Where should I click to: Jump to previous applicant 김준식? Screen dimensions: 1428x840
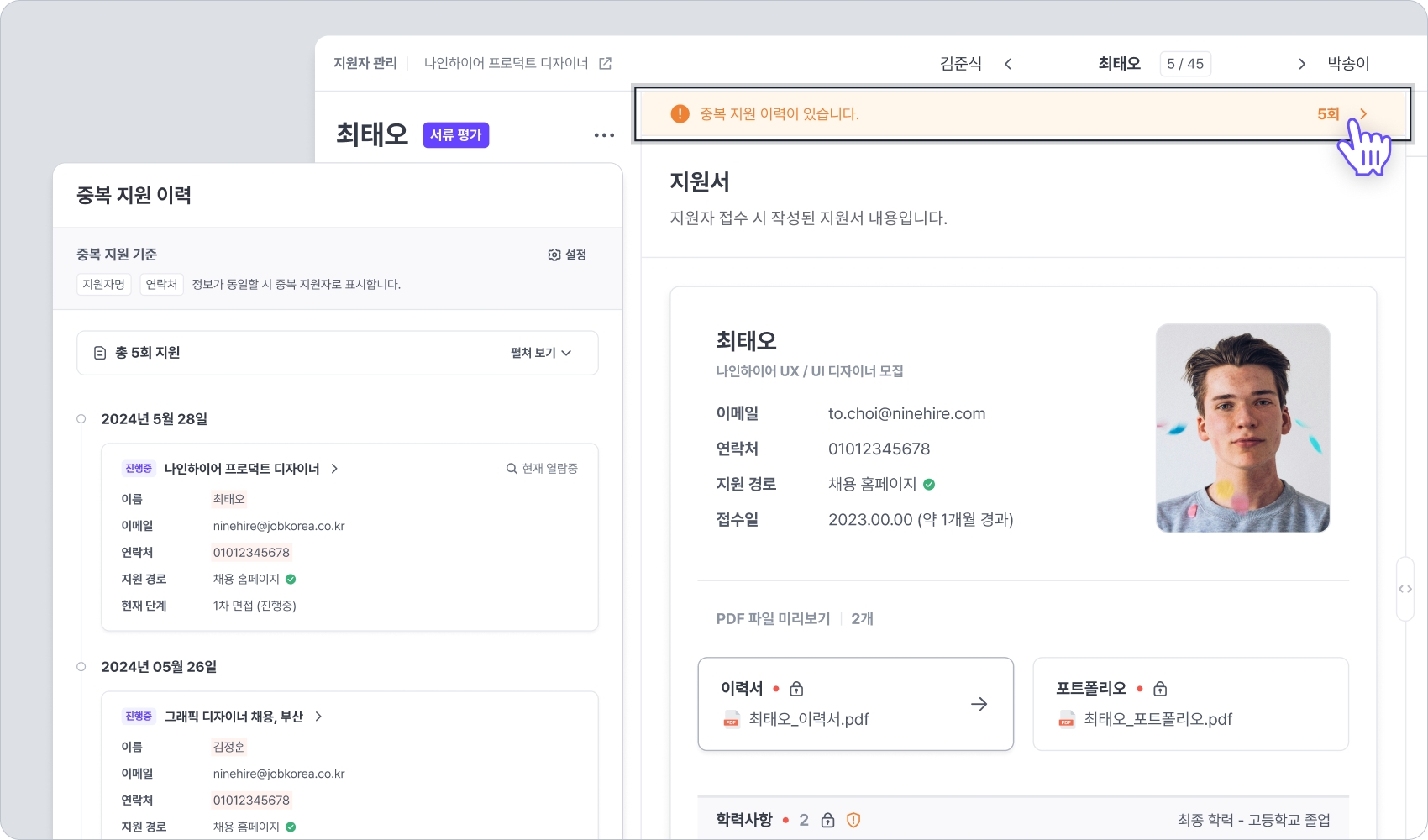point(961,64)
